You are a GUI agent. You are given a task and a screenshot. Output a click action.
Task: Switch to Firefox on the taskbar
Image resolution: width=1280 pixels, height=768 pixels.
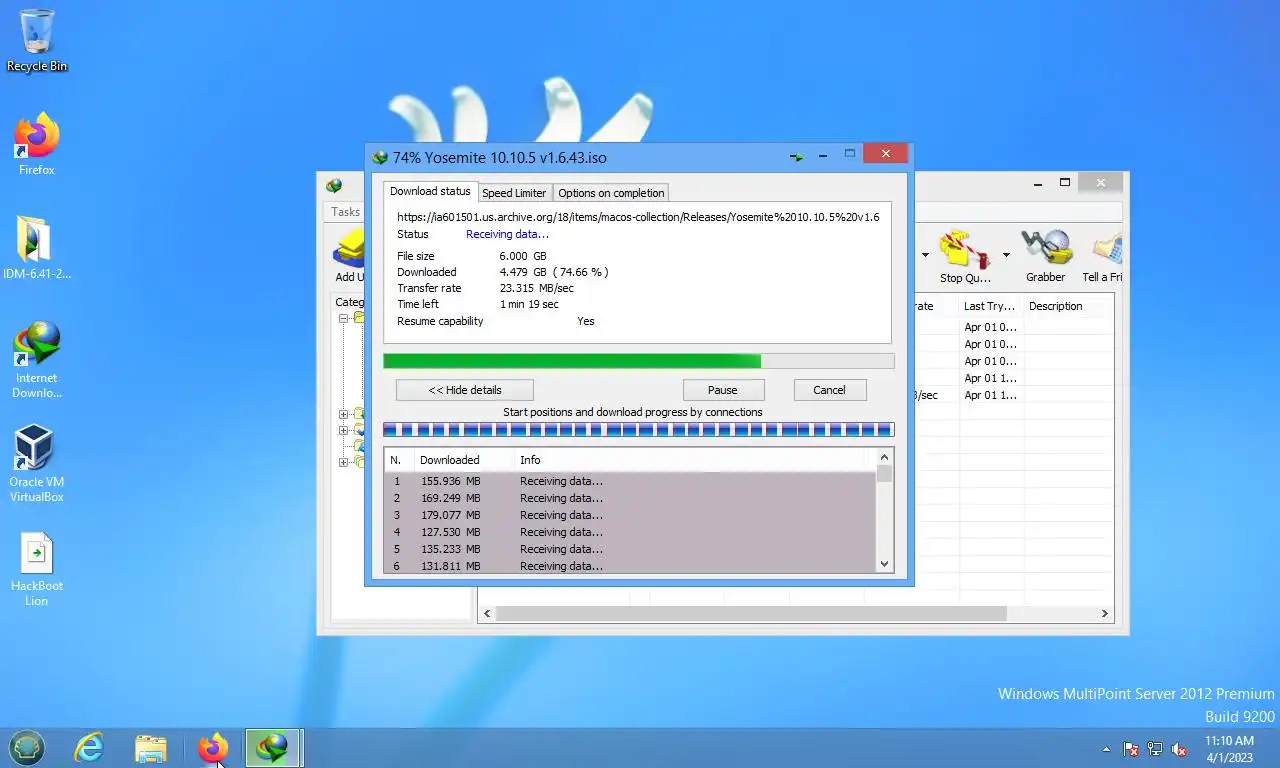point(213,748)
